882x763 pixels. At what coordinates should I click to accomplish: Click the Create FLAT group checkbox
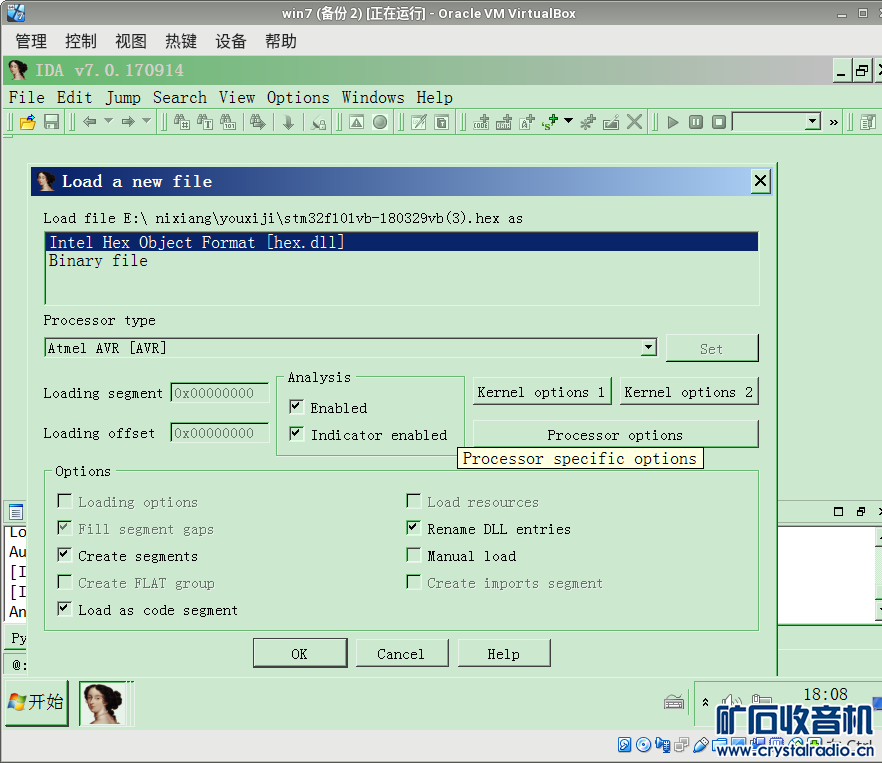[x=65, y=582]
